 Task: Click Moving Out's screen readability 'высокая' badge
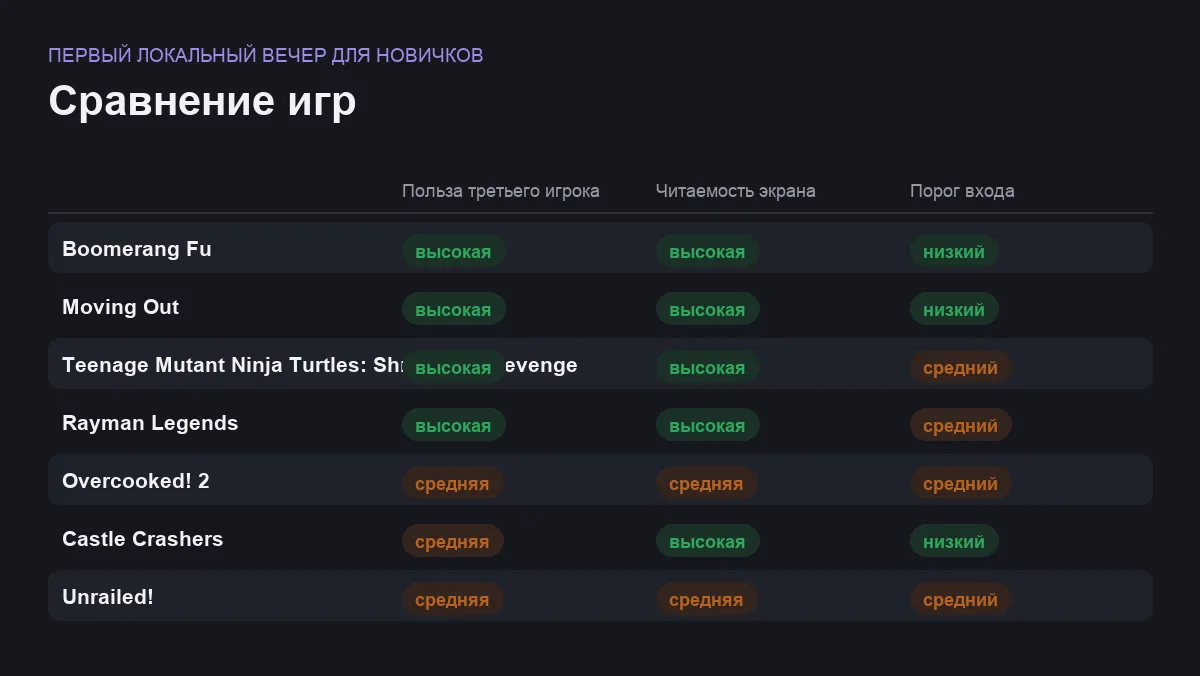[x=708, y=309]
